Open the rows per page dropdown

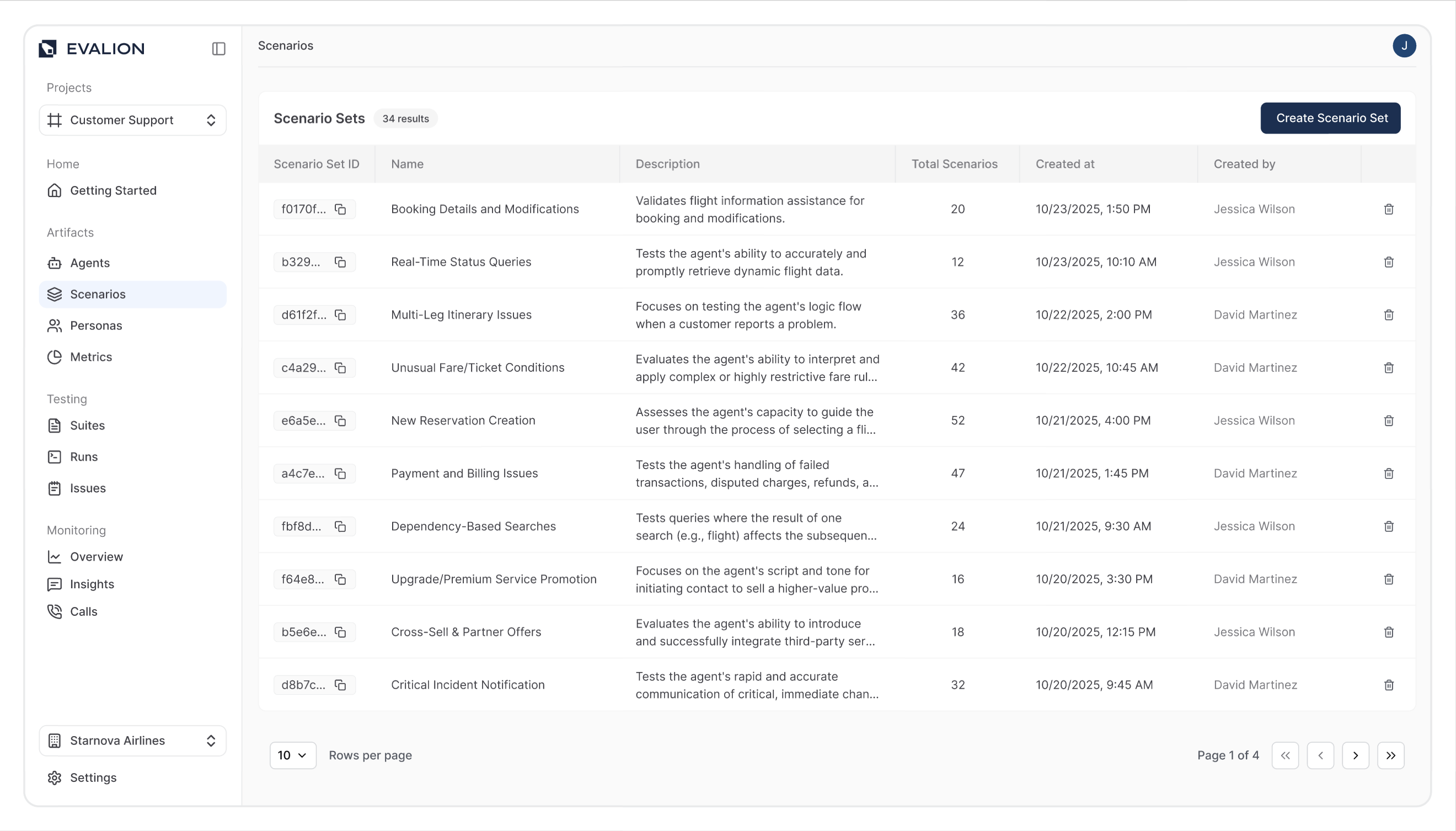pyautogui.click(x=292, y=755)
